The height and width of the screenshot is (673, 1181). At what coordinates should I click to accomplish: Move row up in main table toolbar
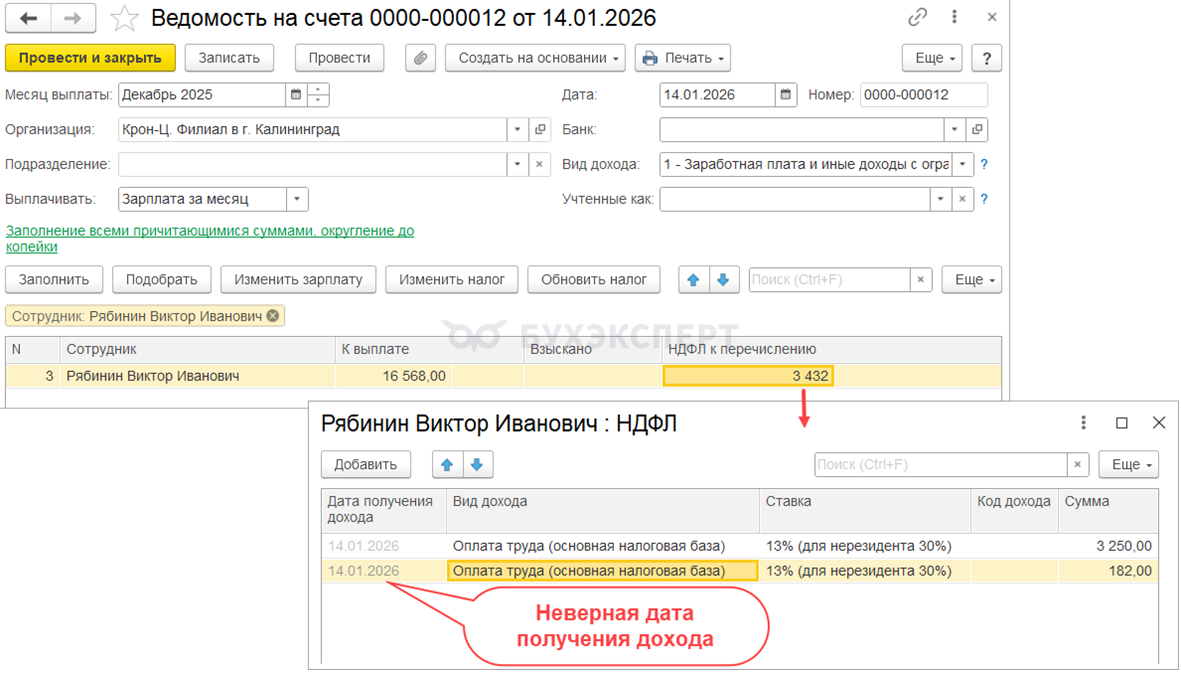coord(692,280)
